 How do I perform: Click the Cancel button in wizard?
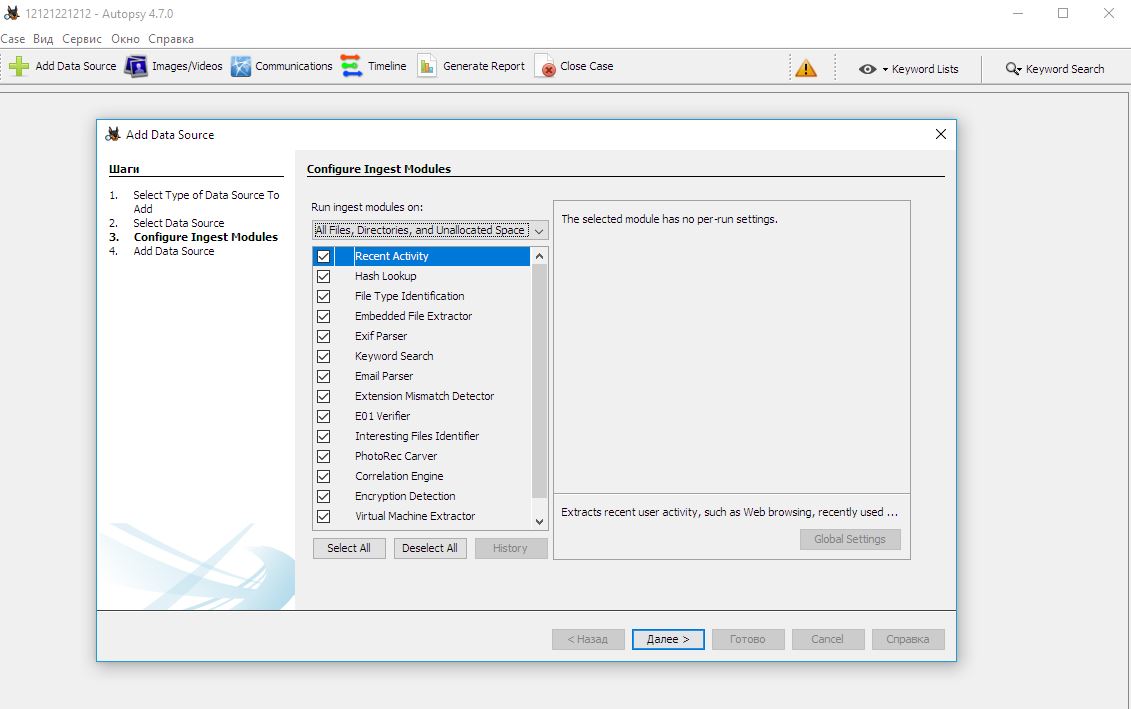pos(827,639)
